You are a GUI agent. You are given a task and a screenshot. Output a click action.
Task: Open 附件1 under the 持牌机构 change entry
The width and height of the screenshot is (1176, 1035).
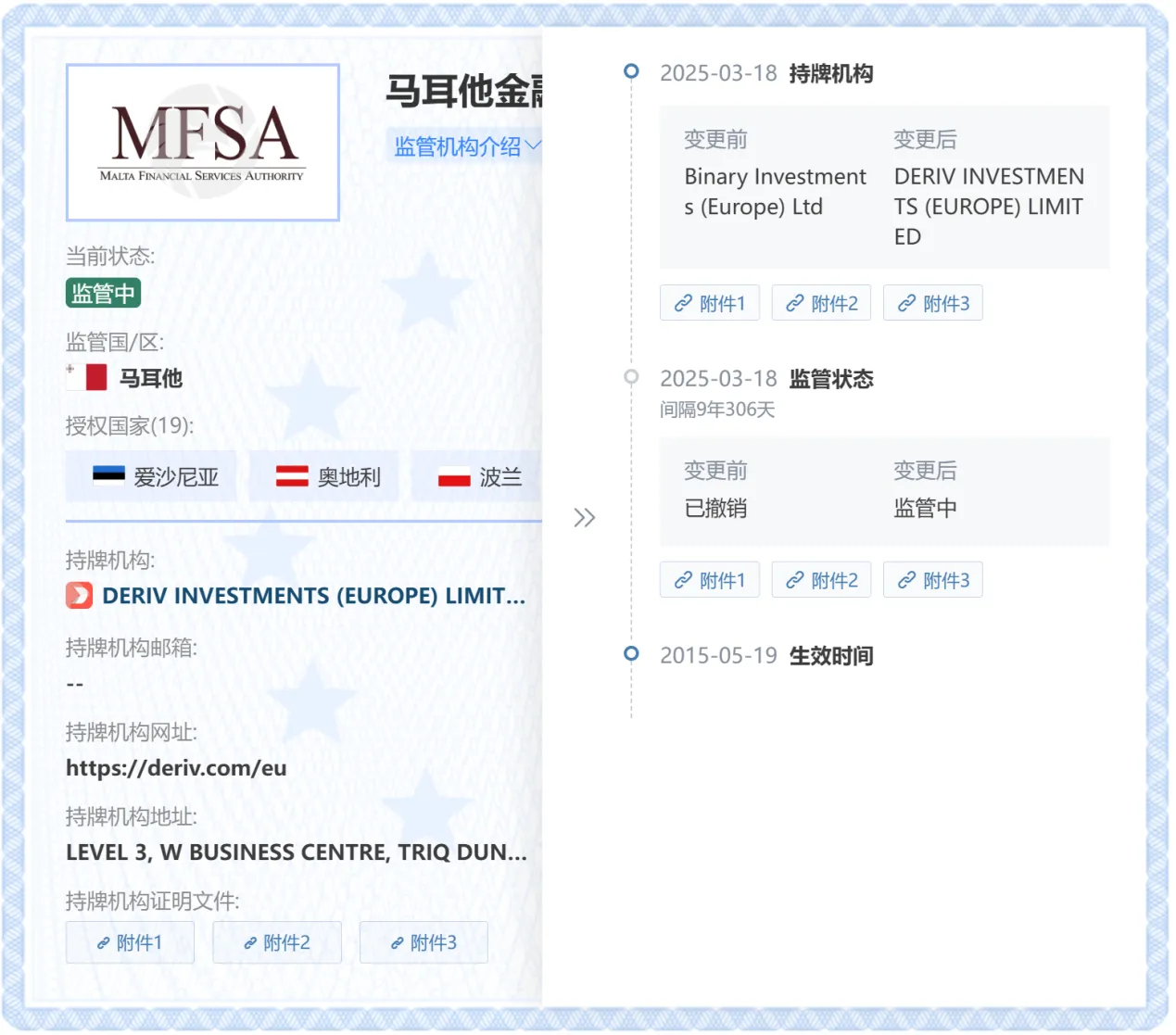(x=710, y=303)
